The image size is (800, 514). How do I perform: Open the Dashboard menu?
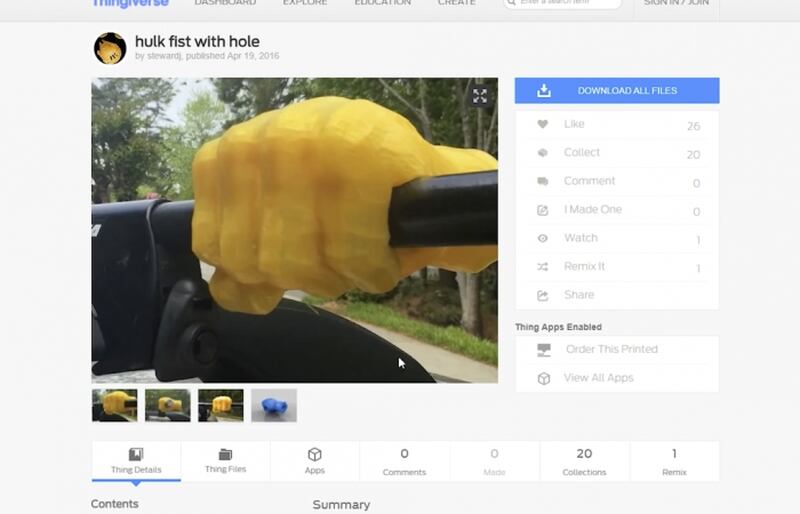pyautogui.click(x=225, y=3)
